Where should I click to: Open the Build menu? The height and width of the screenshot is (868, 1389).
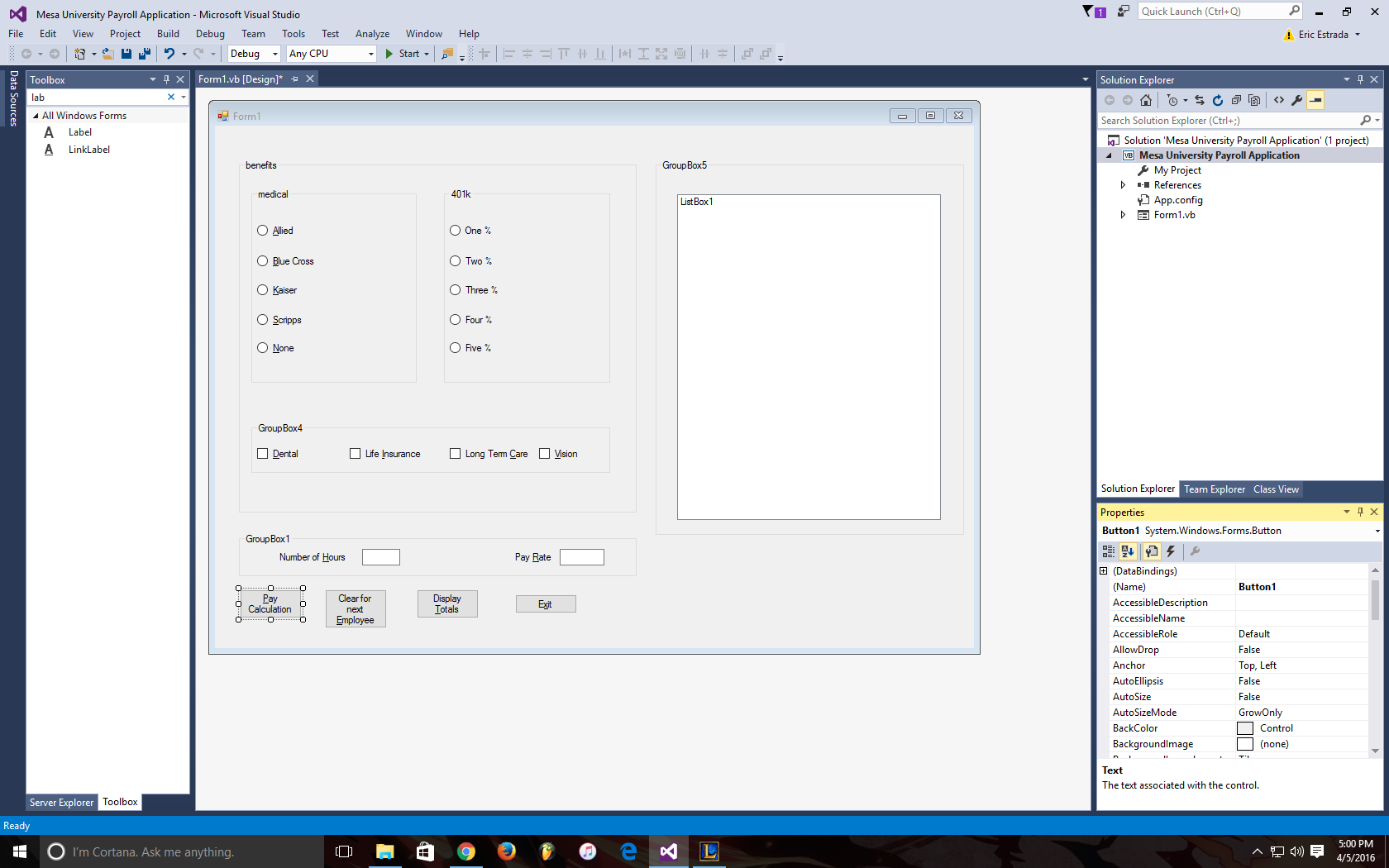point(168,34)
